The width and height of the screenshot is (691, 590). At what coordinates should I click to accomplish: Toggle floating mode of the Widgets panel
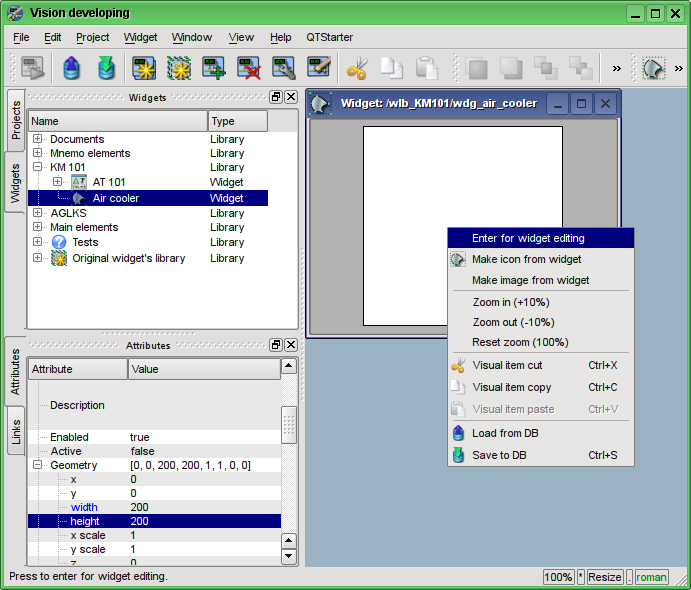click(x=276, y=97)
